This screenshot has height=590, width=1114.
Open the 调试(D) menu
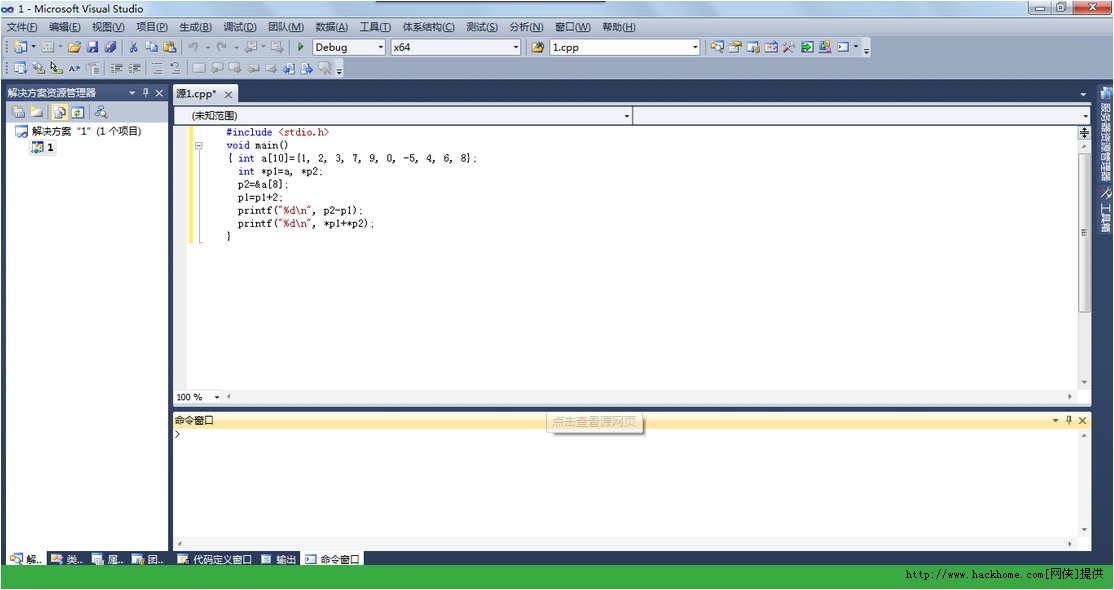click(239, 27)
